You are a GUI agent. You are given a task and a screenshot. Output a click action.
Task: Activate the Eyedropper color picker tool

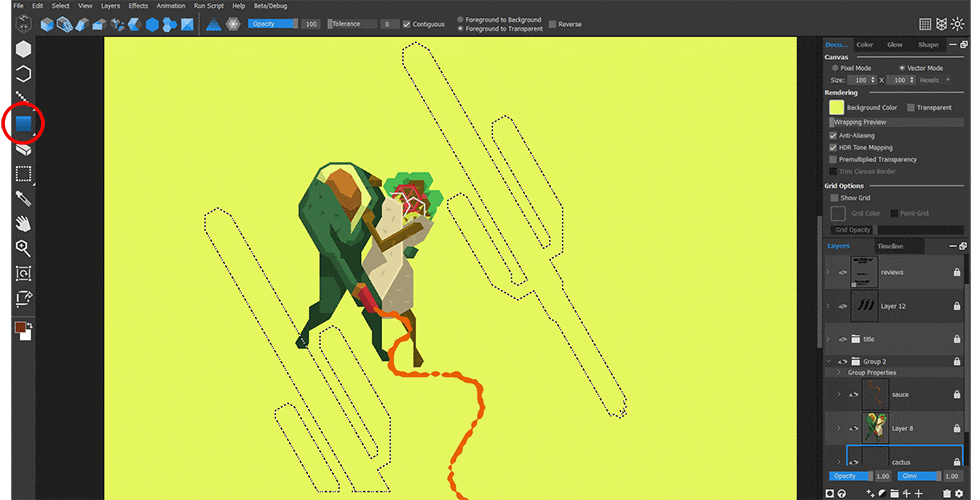coord(23,199)
